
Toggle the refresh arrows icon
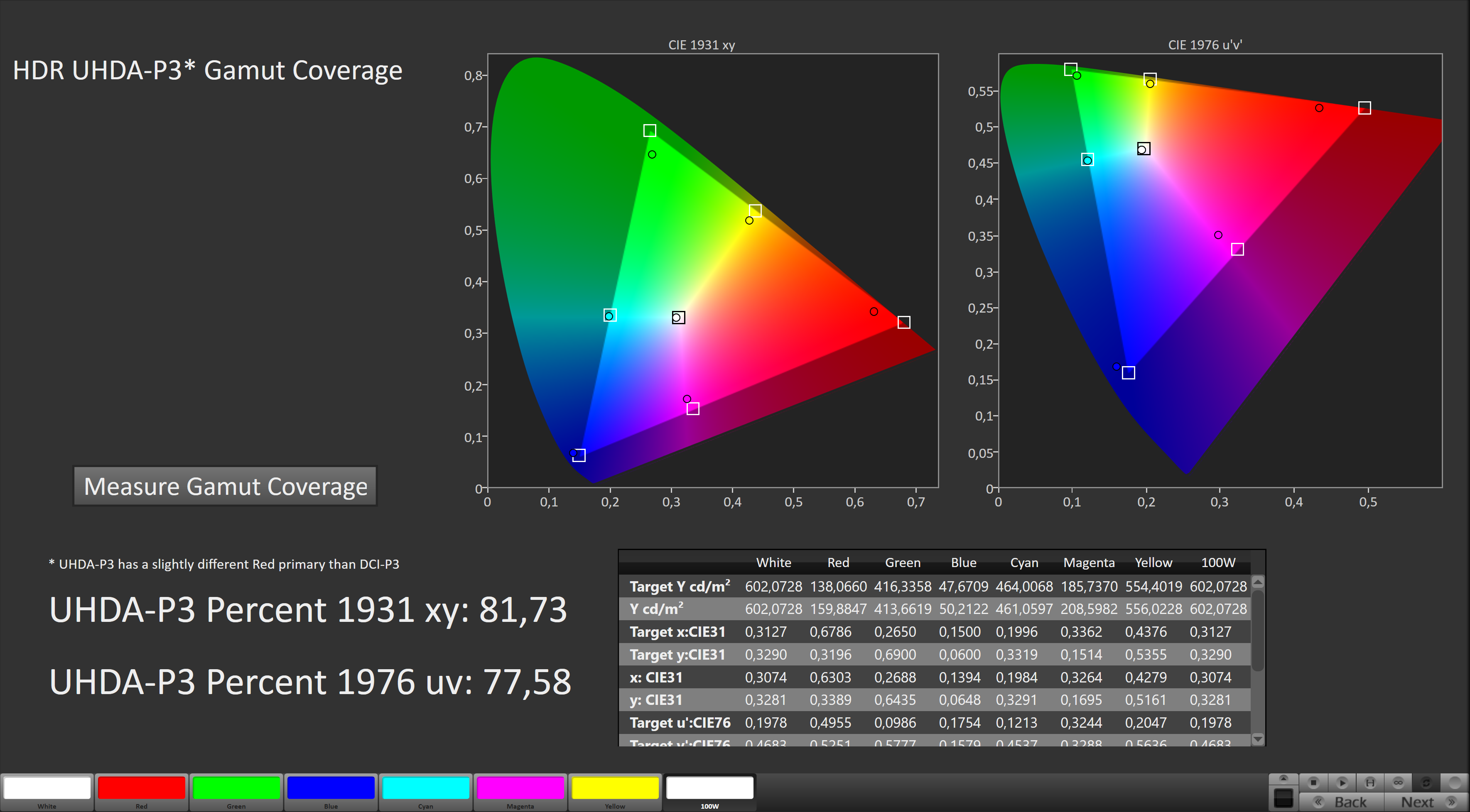pos(1426,783)
